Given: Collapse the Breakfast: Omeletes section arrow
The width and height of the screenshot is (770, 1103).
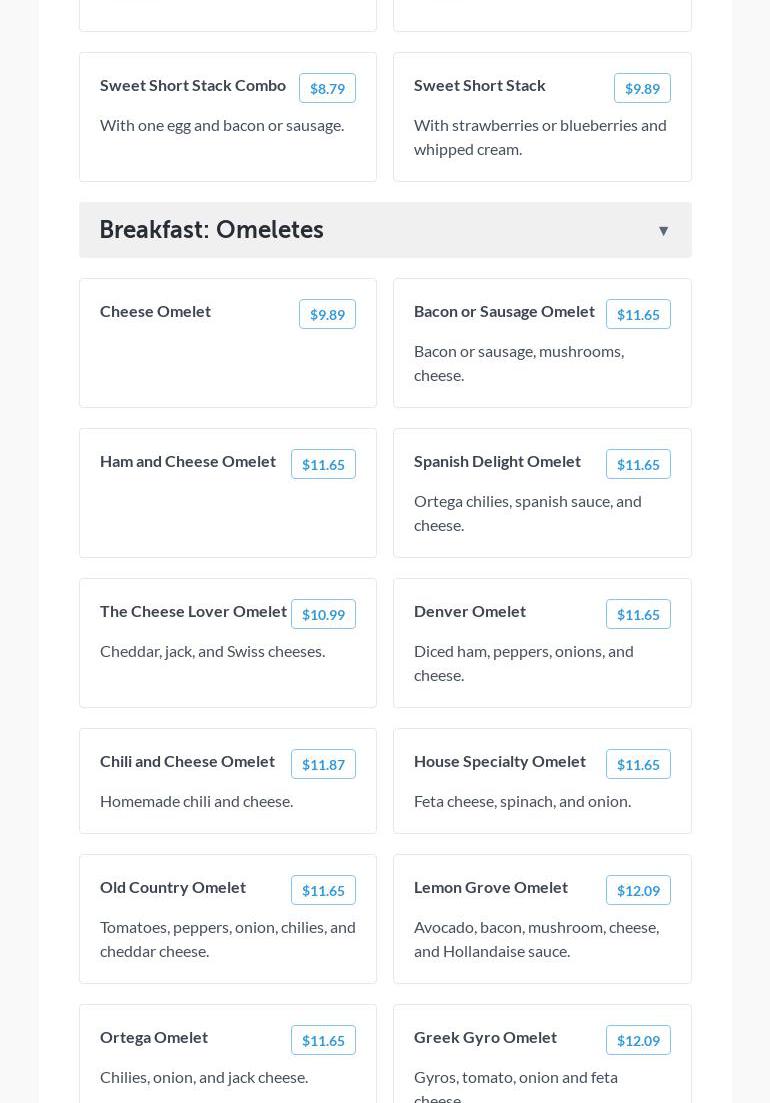Looking at the screenshot, I should (663, 231).
